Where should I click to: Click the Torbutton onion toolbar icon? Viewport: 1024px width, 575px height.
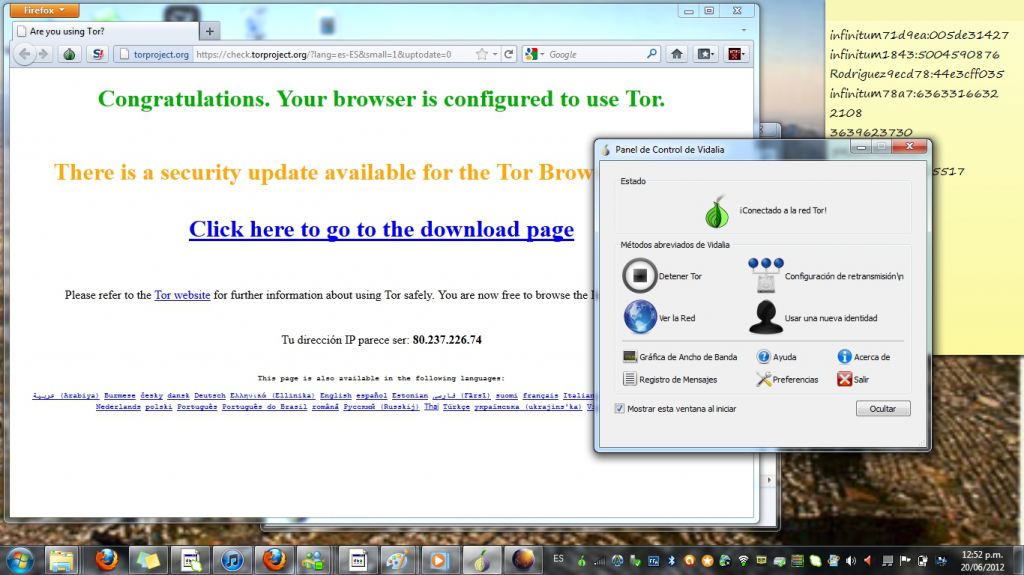coord(70,54)
